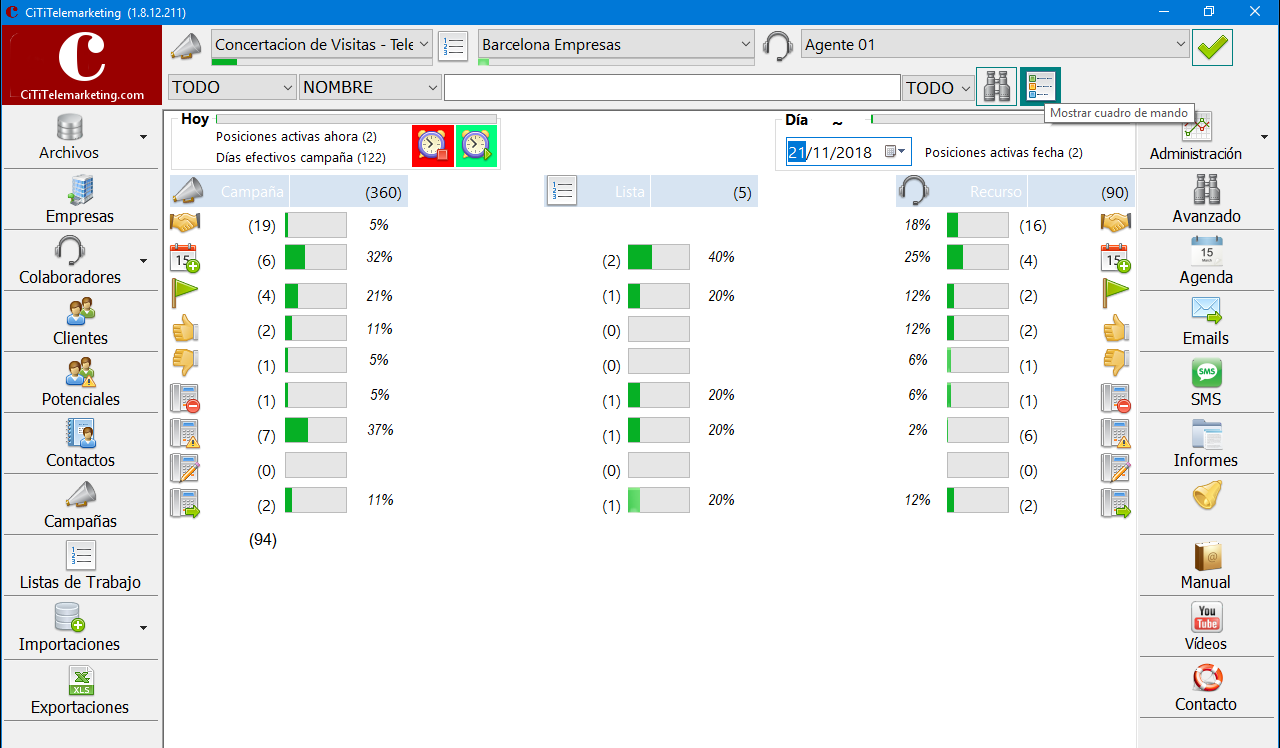
Task: Click 'Días efectivos campaña (122)' text
Action: click(301, 157)
